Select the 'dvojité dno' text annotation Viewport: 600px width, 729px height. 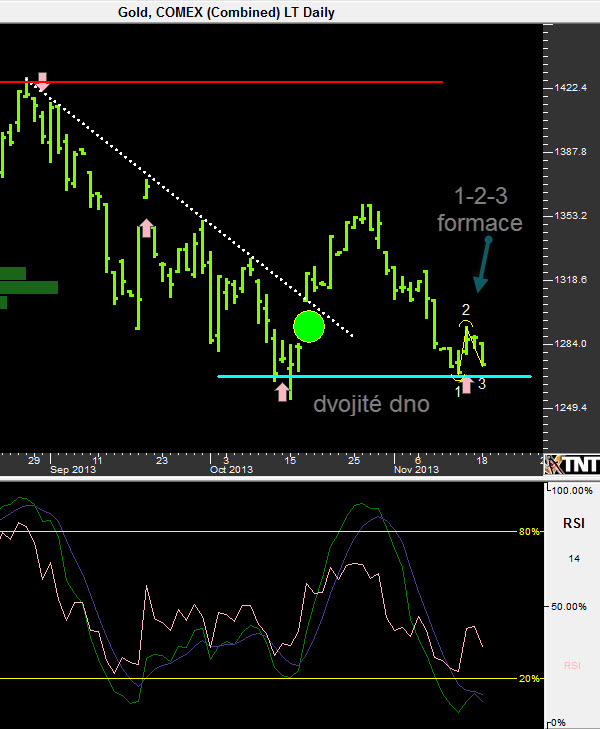pyautogui.click(x=371, y=404)
